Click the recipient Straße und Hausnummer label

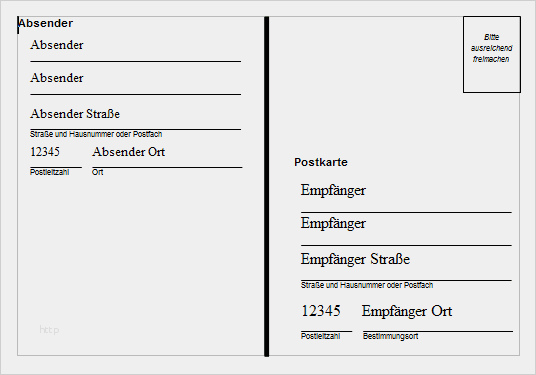[x=367, y=285]
